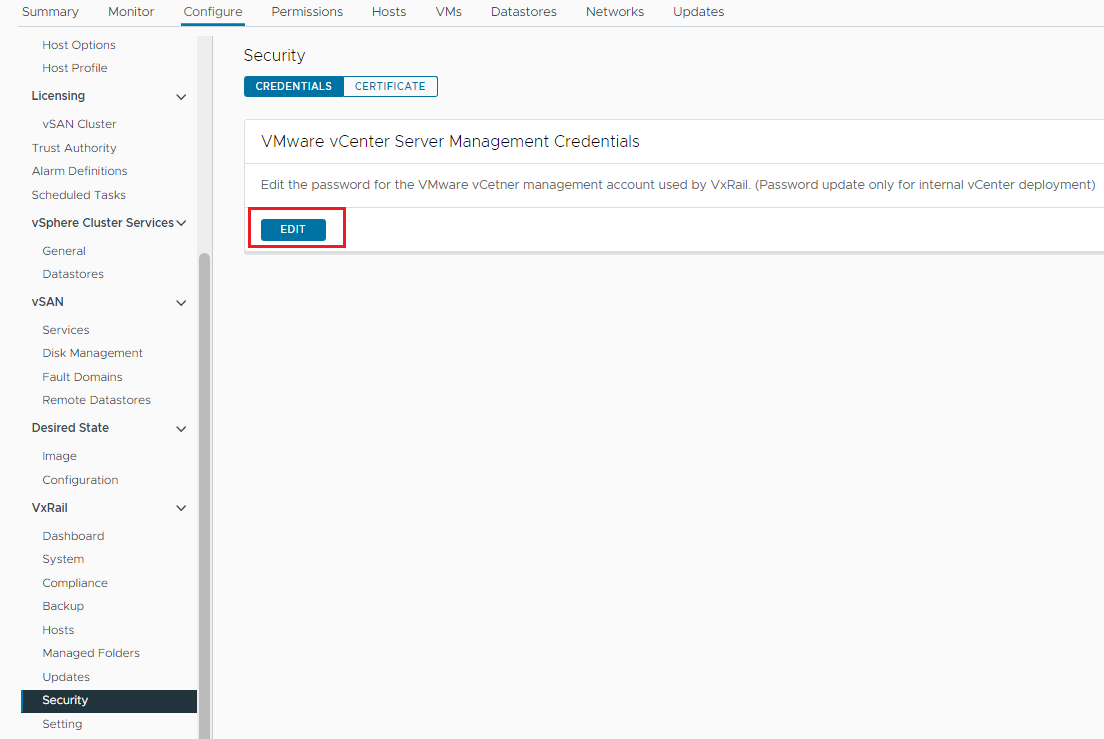Click the Security page title
1104x739 pixels.
[275, 56]
